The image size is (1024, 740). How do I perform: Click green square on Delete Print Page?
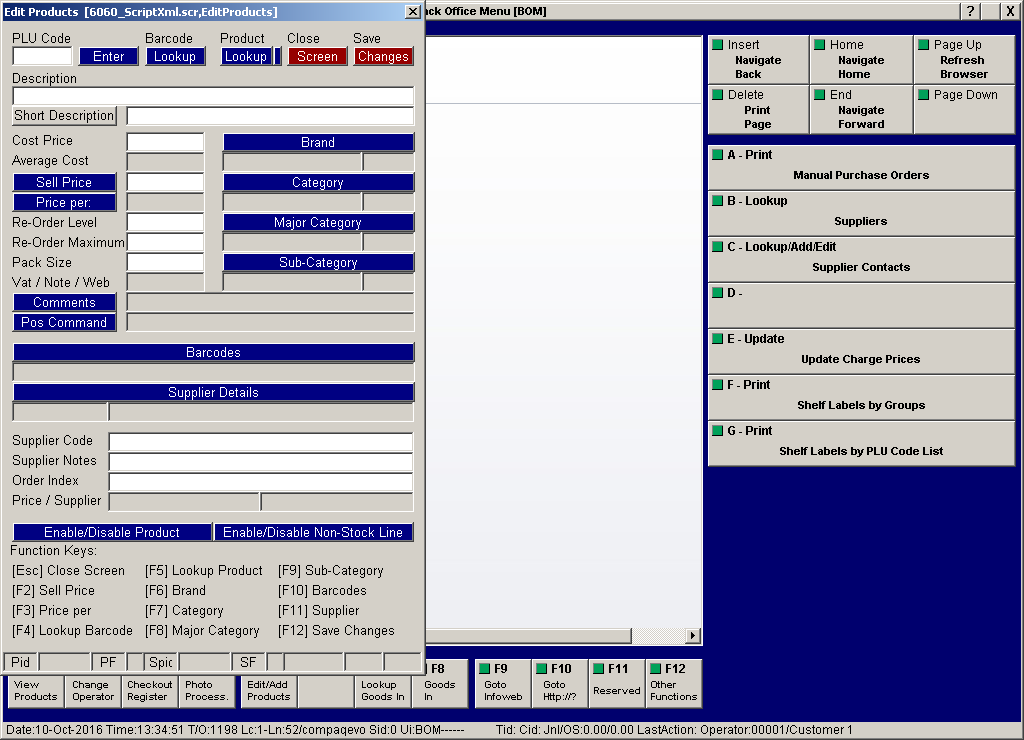717,95
